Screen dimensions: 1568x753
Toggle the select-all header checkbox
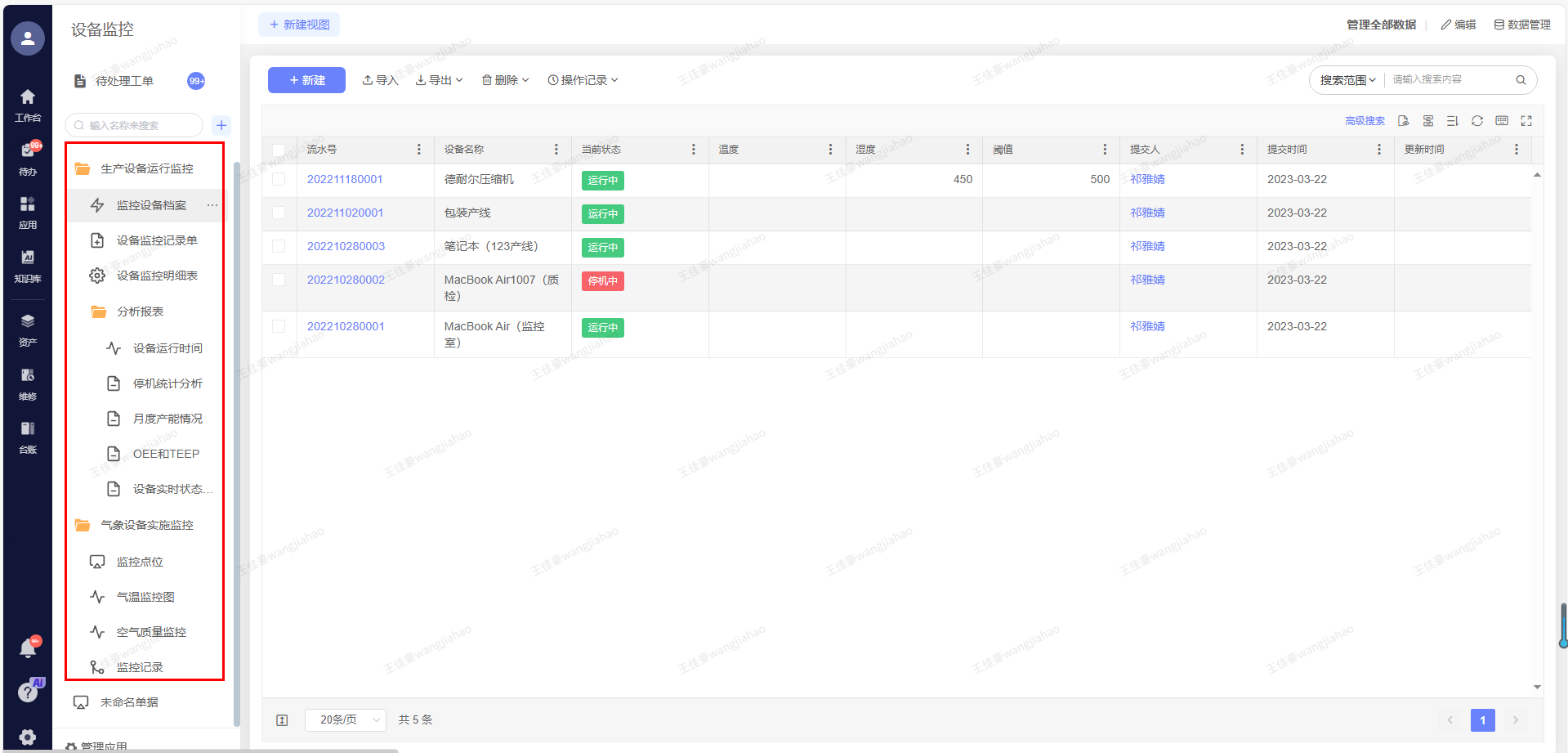279,150
